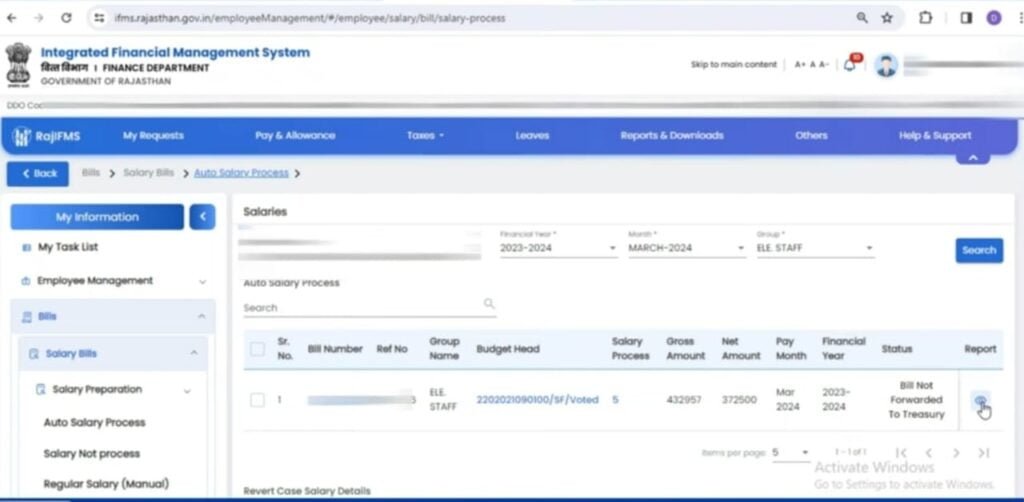The height and width of the screenshot is (502, 1024).
Task: Go to first page of results
Action: (901, 452)
